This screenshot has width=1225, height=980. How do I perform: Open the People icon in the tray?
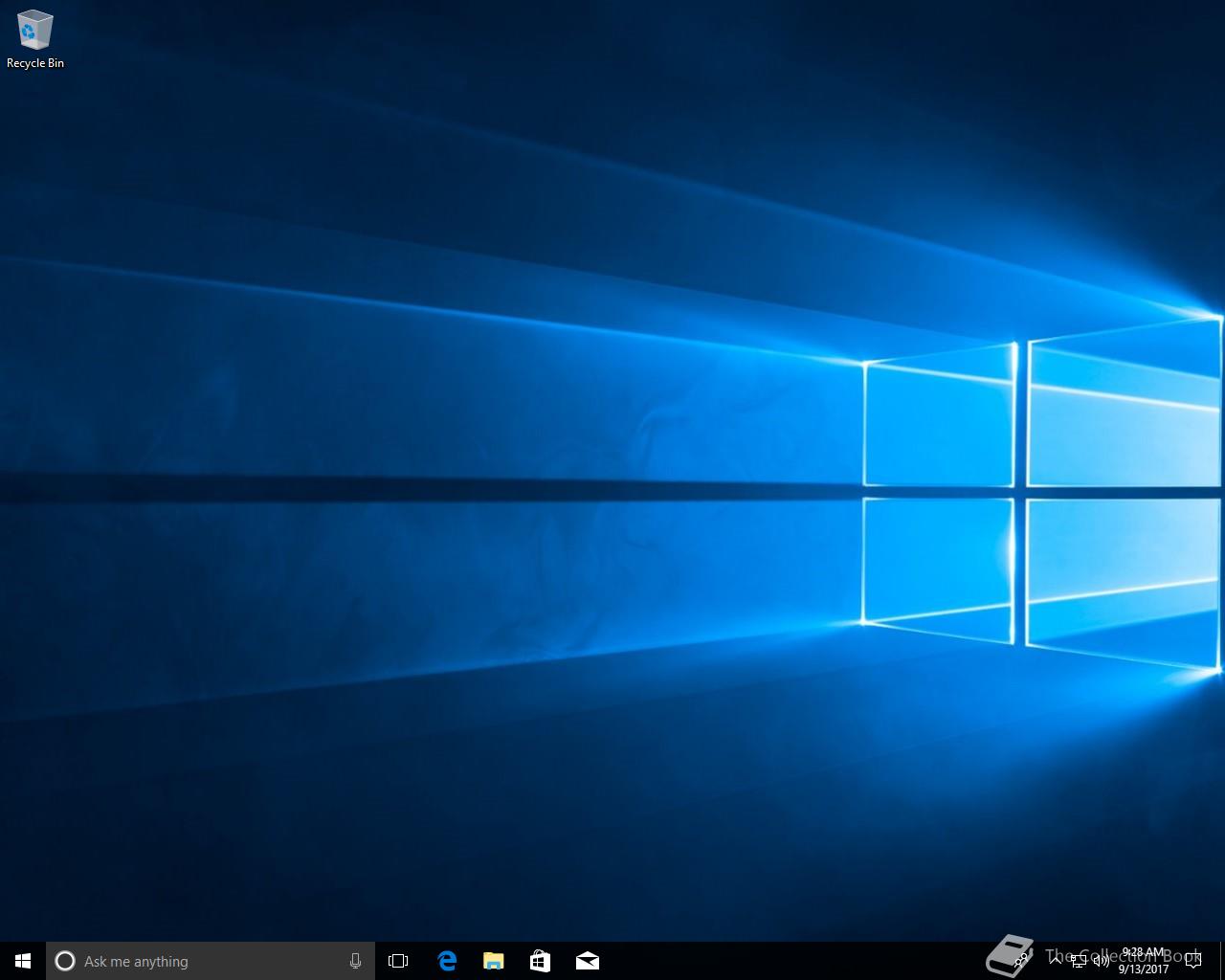click(1020, 961)
